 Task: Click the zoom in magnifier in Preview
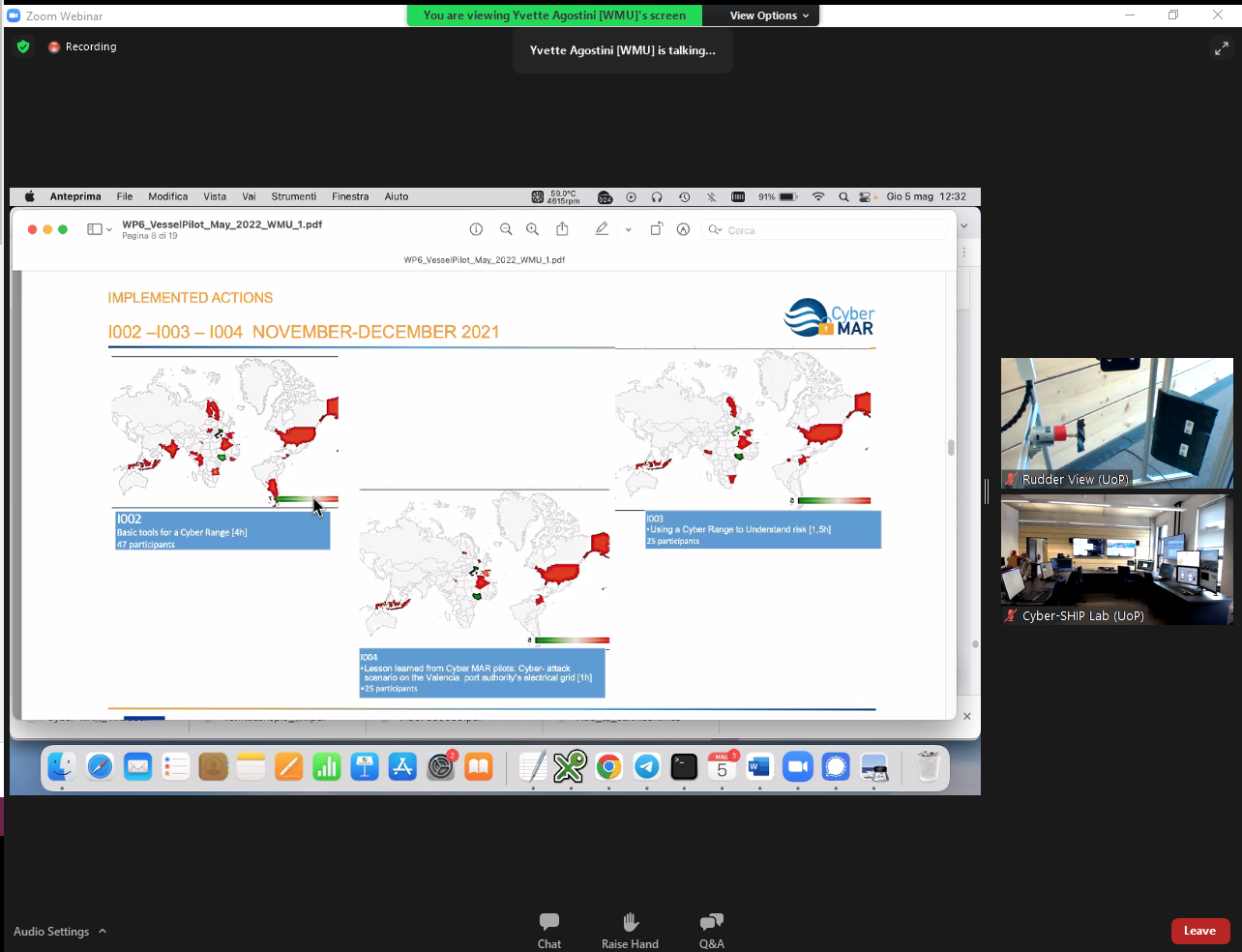click(x=532, y=229)
